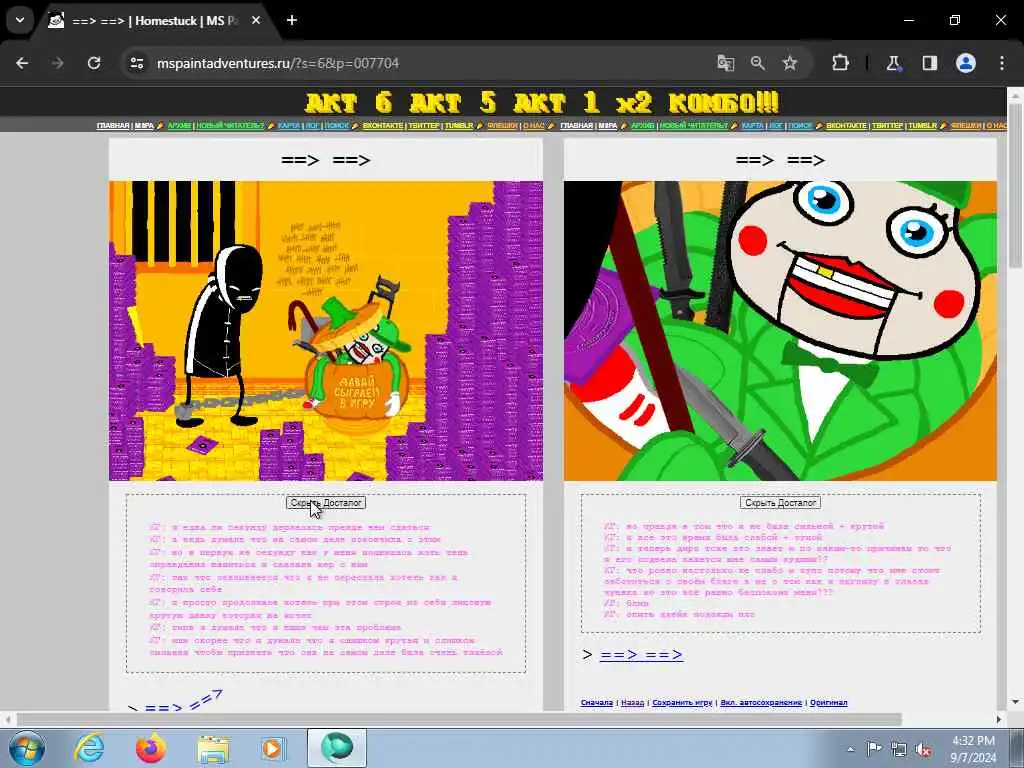Click the horizontal scrollbar right arrow

(999, 719)
